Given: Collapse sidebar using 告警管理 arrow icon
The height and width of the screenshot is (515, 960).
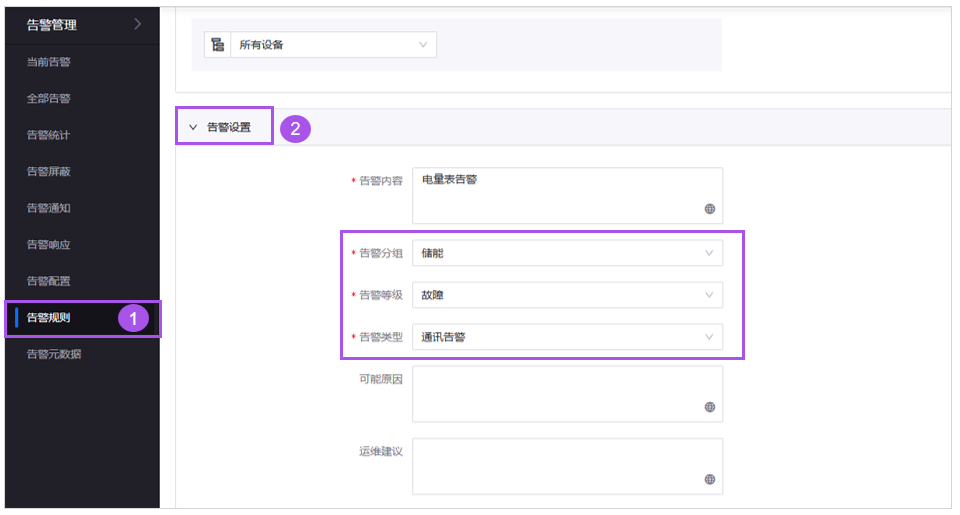Looking at the screenshot, I should tap(137, 24).
